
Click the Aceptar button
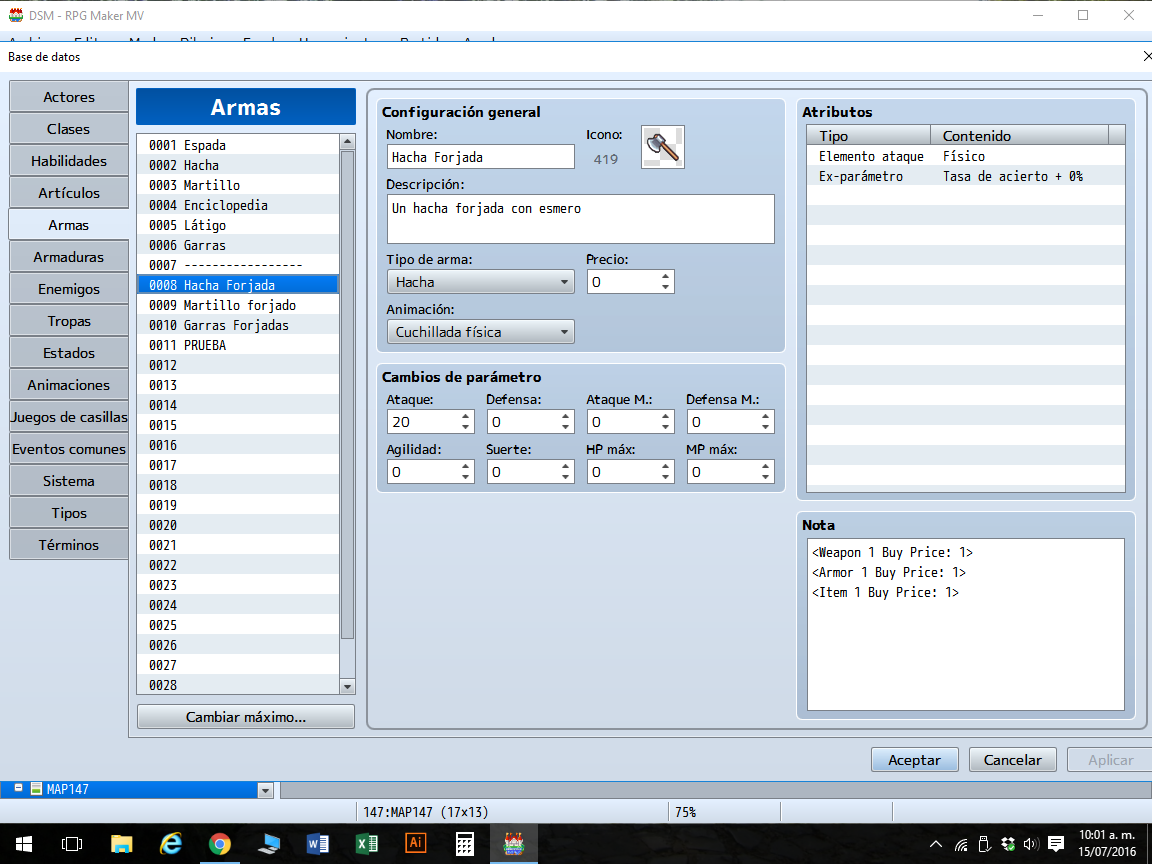tap(915, 760)
